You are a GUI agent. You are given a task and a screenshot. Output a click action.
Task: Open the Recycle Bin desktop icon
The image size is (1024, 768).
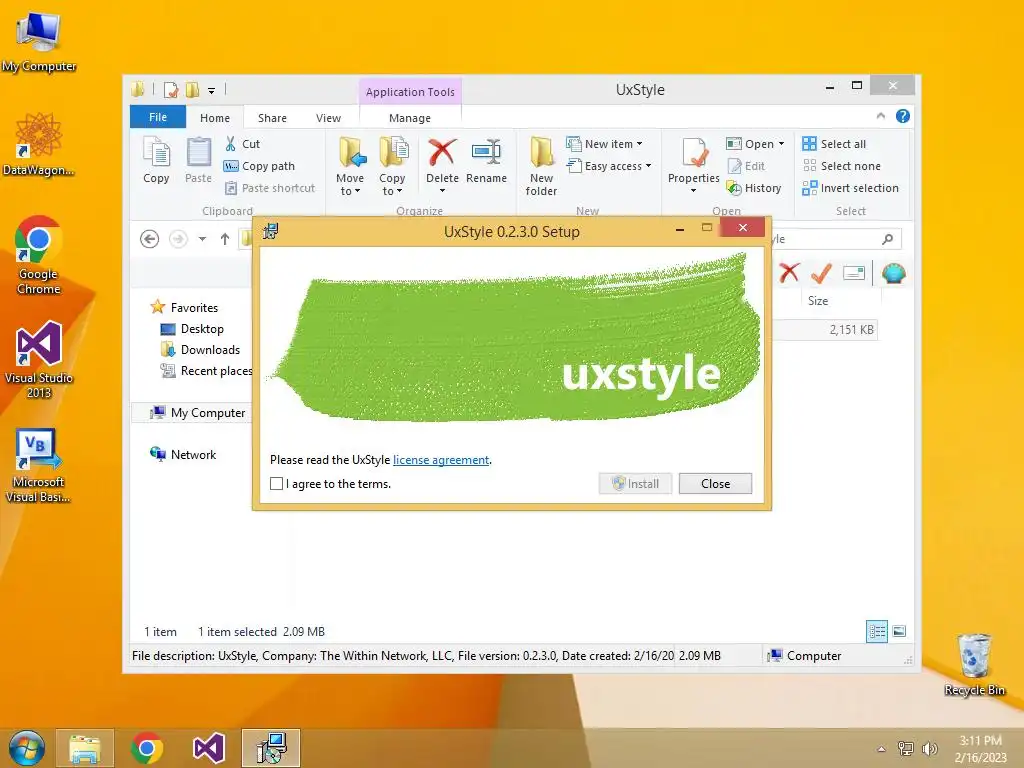click(974, 664)
